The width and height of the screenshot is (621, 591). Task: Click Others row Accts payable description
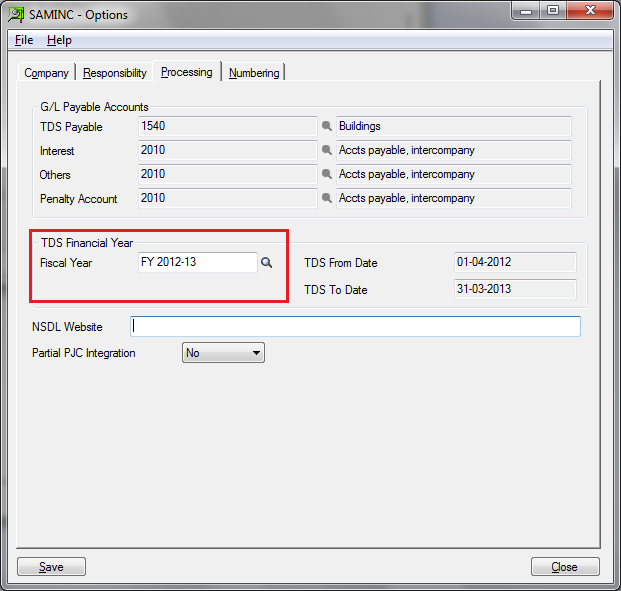pos(454,174)
